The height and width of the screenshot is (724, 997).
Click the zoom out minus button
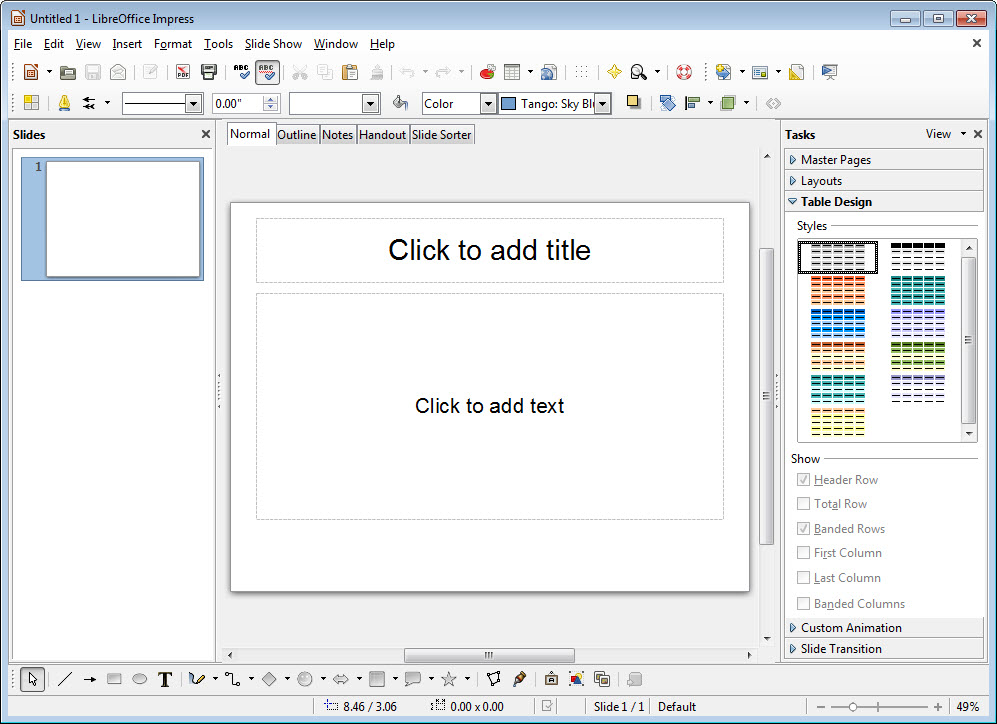point(820,707)
